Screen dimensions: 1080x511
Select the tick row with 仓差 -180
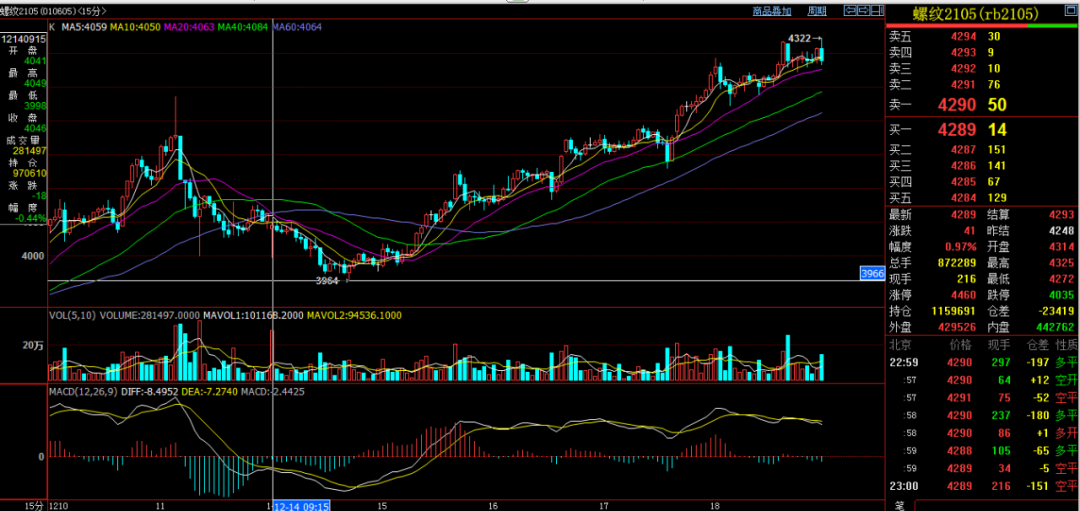tap(983, 416)
